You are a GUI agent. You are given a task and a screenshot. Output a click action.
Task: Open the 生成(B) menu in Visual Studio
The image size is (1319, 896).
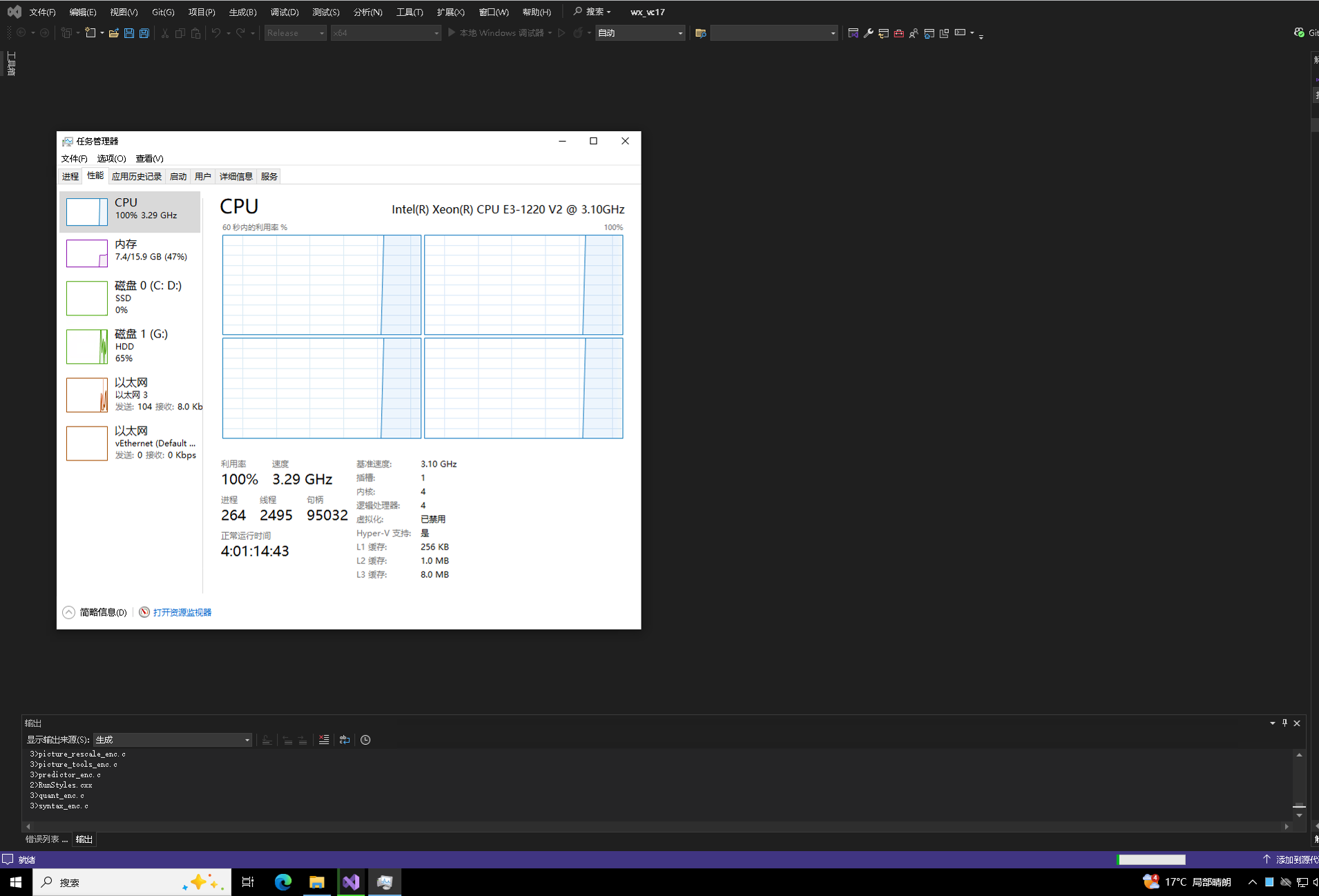242,12
